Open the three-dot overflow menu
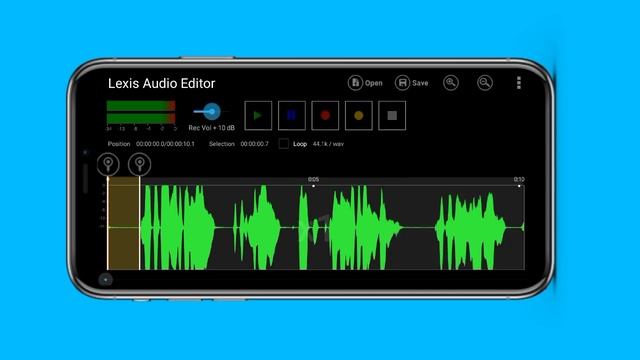This screenshot has width=640, height=360. 519,83
